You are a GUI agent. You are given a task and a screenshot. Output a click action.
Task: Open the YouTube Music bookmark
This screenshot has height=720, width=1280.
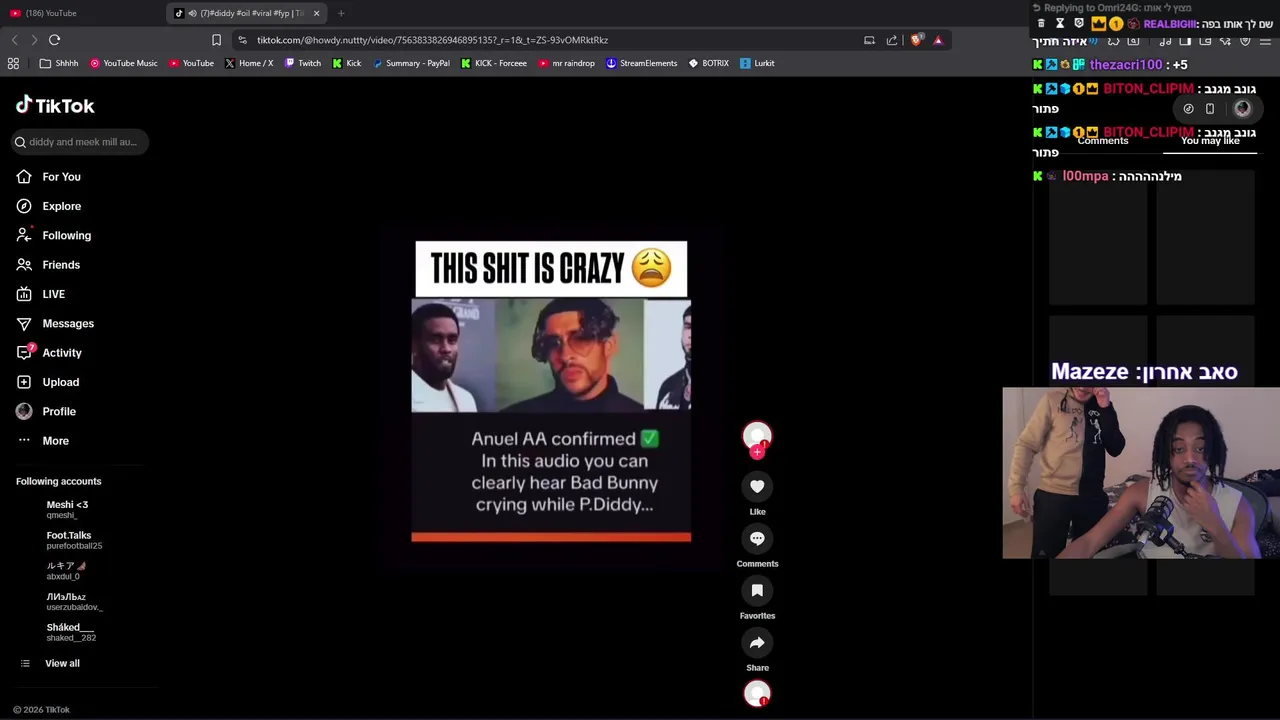(x=124, y=63)
